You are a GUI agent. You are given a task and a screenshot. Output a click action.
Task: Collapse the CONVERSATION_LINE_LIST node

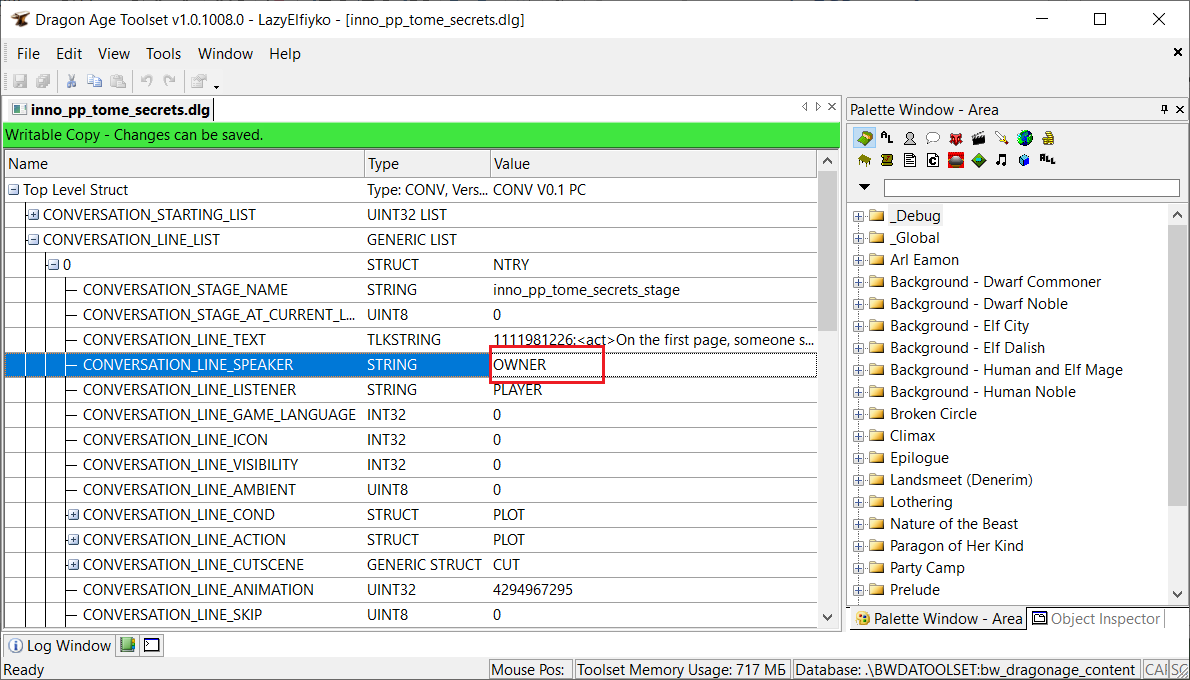click(x=33, y=240)
